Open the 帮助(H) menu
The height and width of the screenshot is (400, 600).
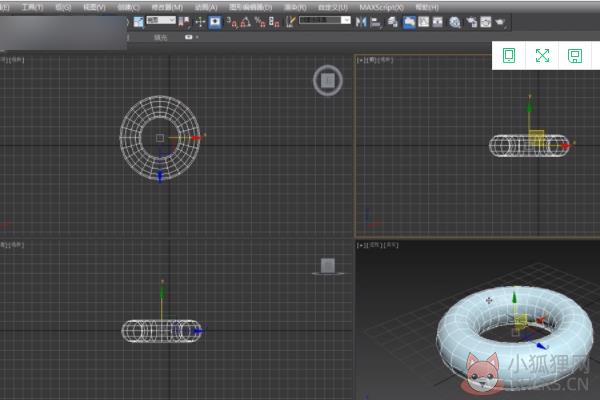[x=427, y=7]
